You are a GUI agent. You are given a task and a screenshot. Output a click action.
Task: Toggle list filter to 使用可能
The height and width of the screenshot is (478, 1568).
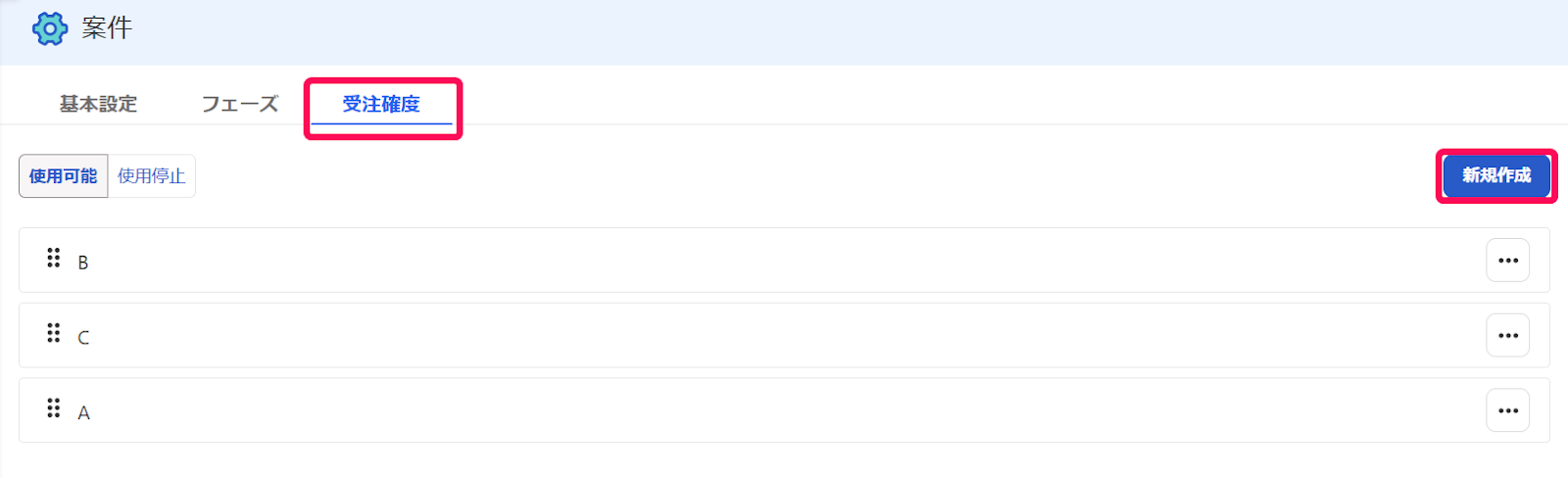tap(64, 176)
